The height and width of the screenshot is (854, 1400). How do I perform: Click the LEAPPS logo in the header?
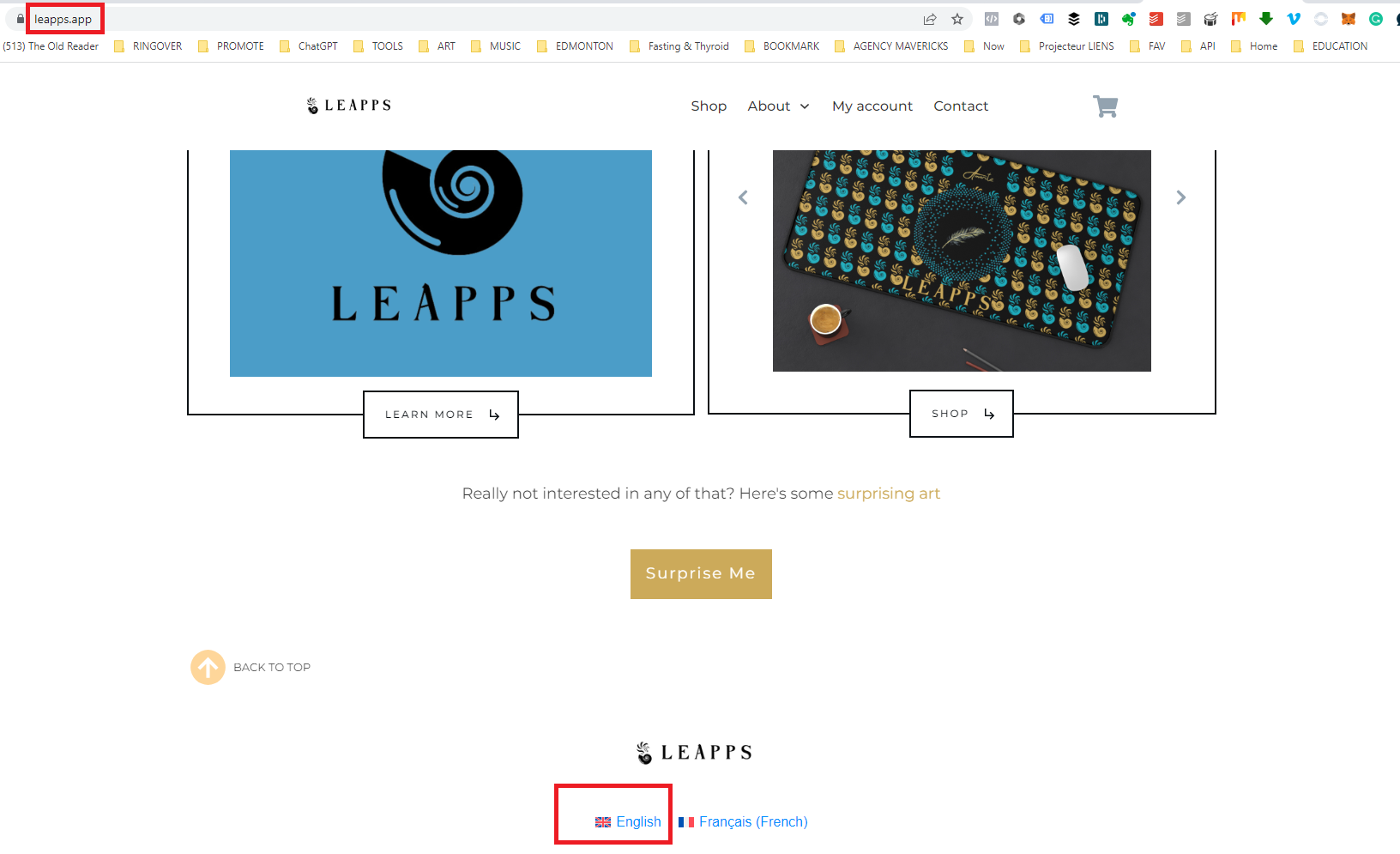(x=349, y=106)
